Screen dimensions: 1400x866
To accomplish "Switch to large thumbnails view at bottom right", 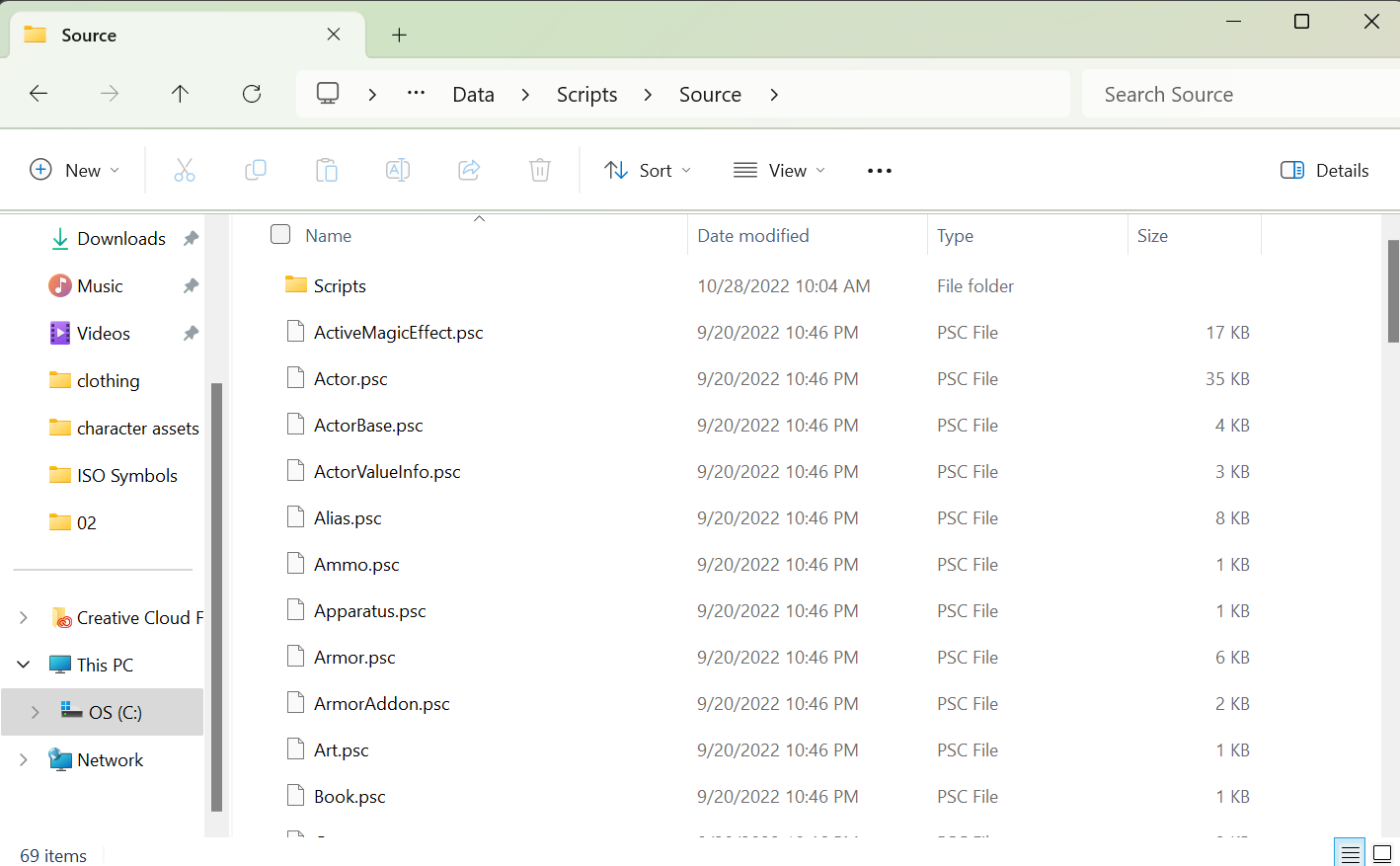I will tap(1383, 852).
